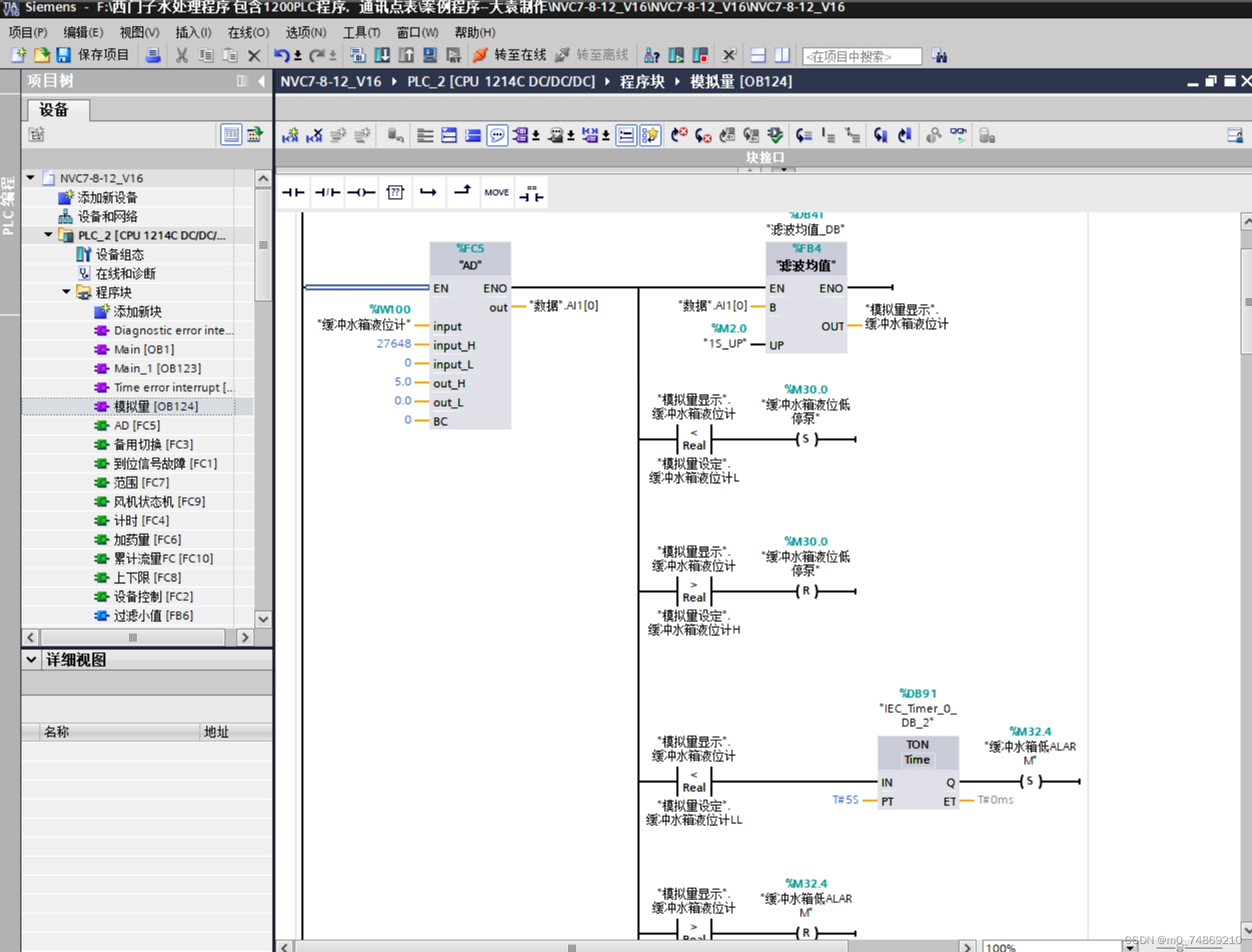Click monitoring on/off glasses icon

(x=958, y=135)
